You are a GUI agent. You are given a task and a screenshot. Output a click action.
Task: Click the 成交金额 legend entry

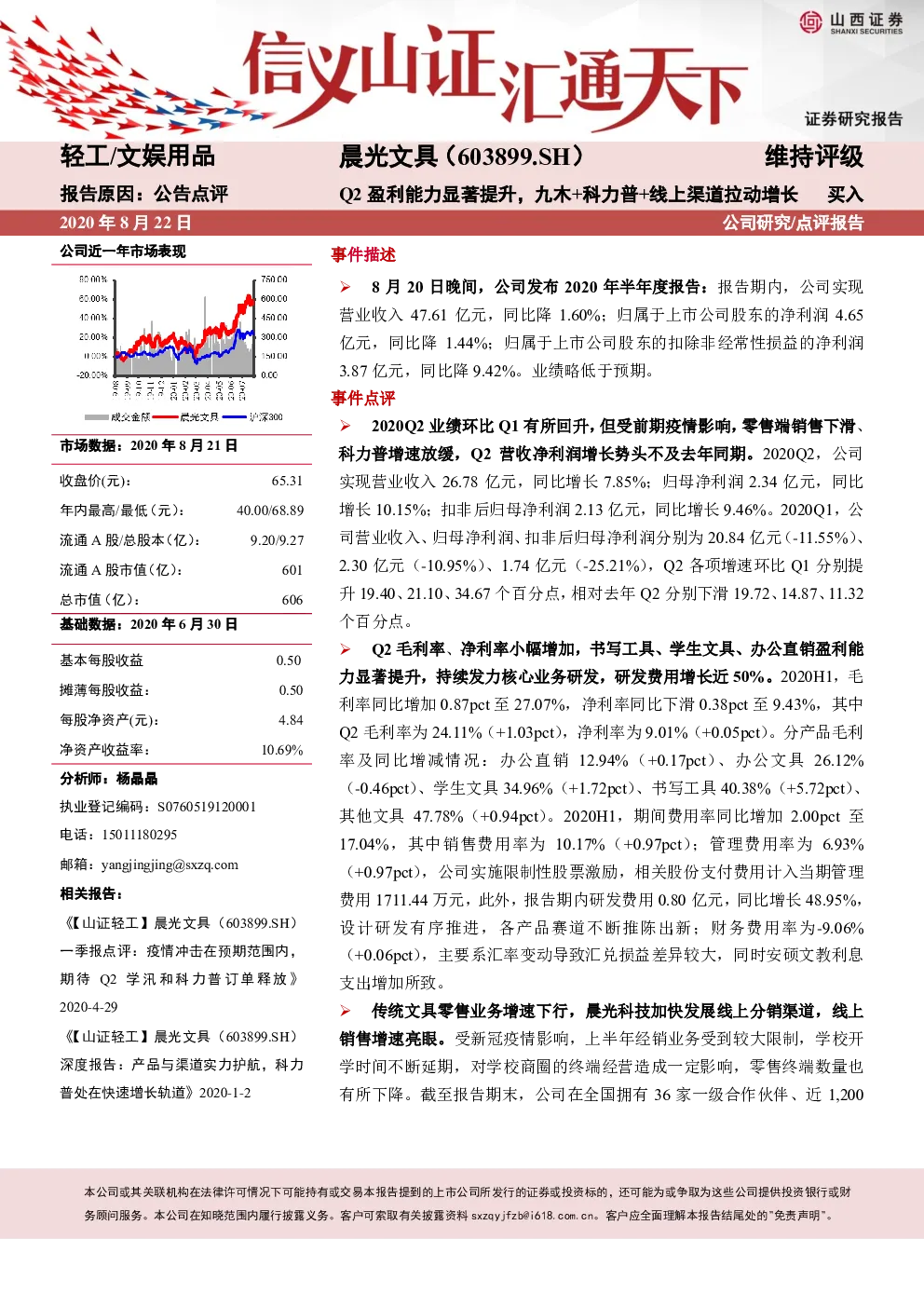[x=117, y=417]
